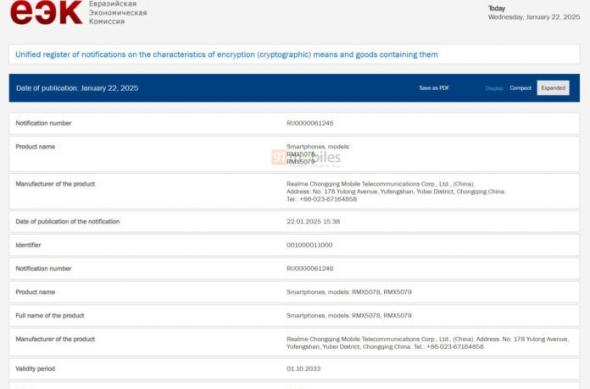Click the second Notification number label

(x=43, y=269)
